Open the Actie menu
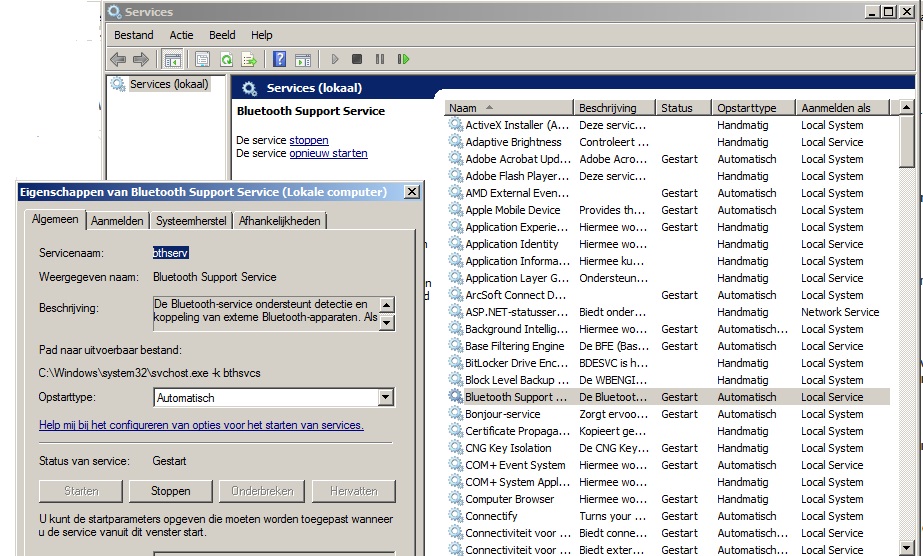 coord(181,35)
